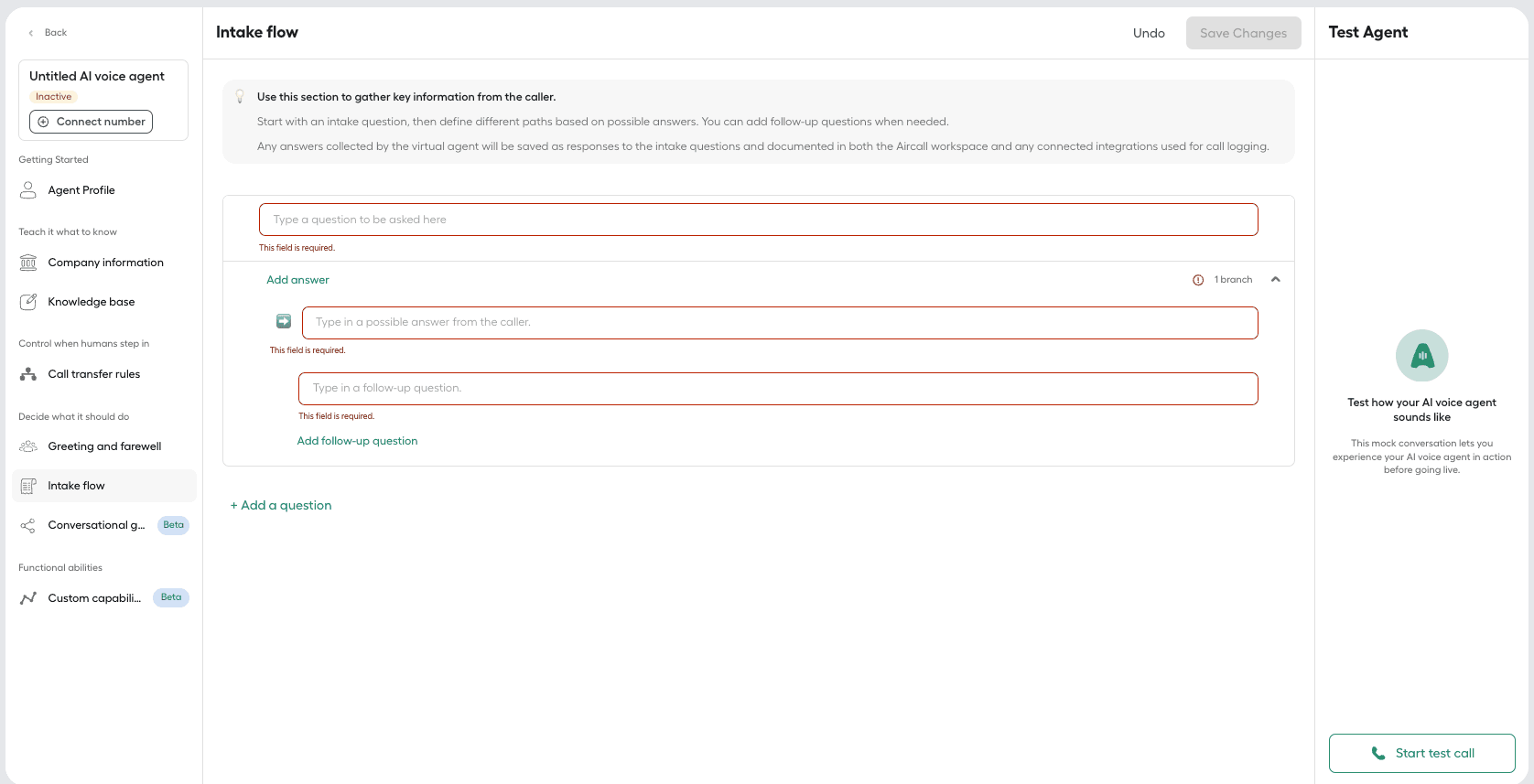The image size is (1534, 784).
Task: Click the Add answer link
Action: (x=297, y=280)
